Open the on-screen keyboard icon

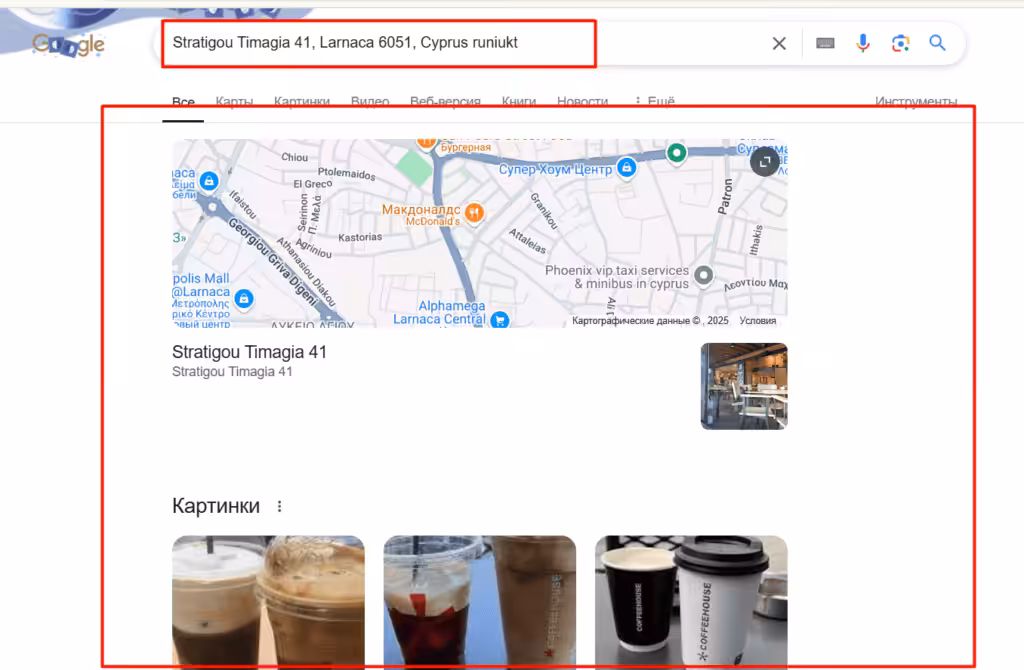click(x=825, y=44)
